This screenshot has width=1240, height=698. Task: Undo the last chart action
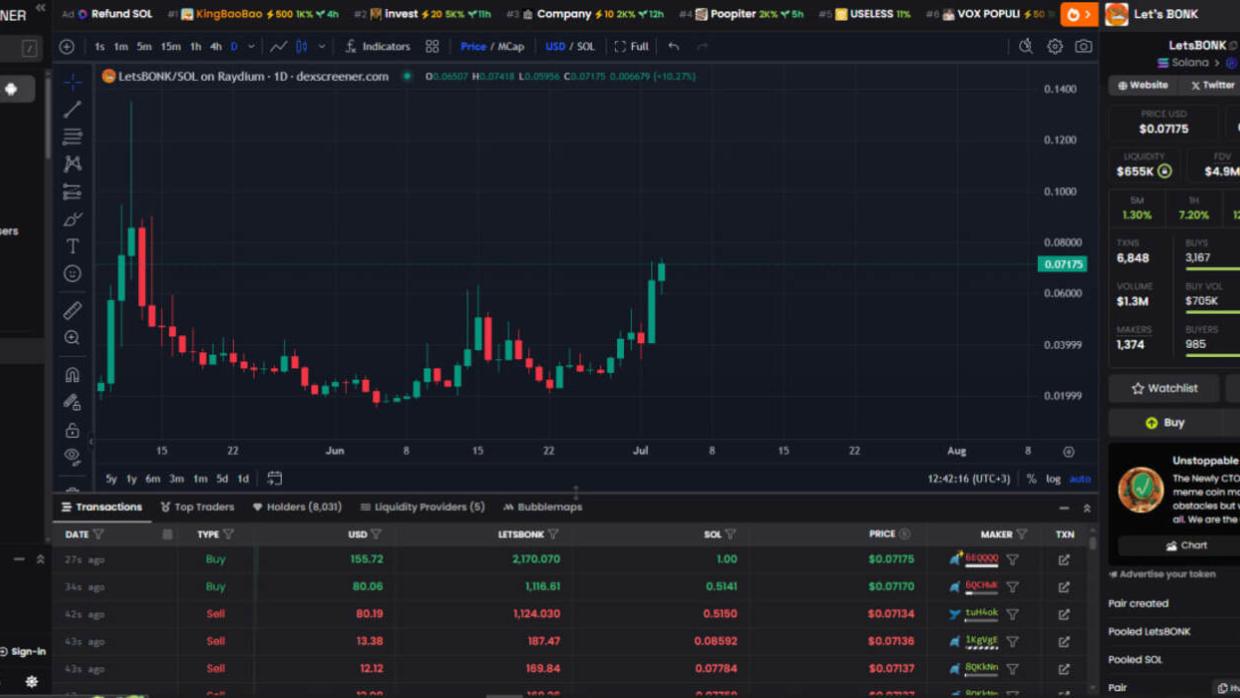tap(674, 47)
